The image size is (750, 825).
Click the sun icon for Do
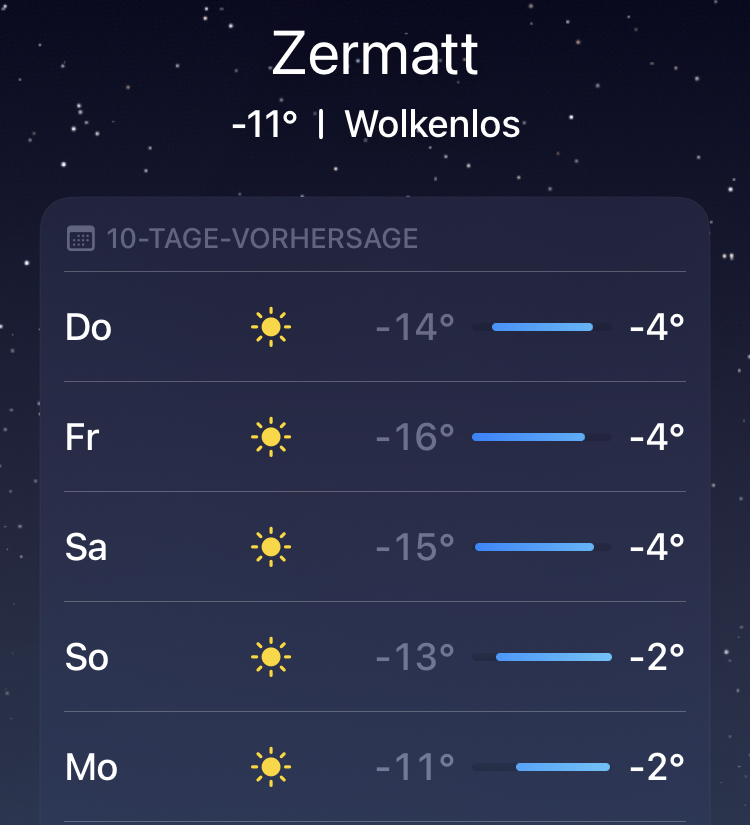point(270,327)
